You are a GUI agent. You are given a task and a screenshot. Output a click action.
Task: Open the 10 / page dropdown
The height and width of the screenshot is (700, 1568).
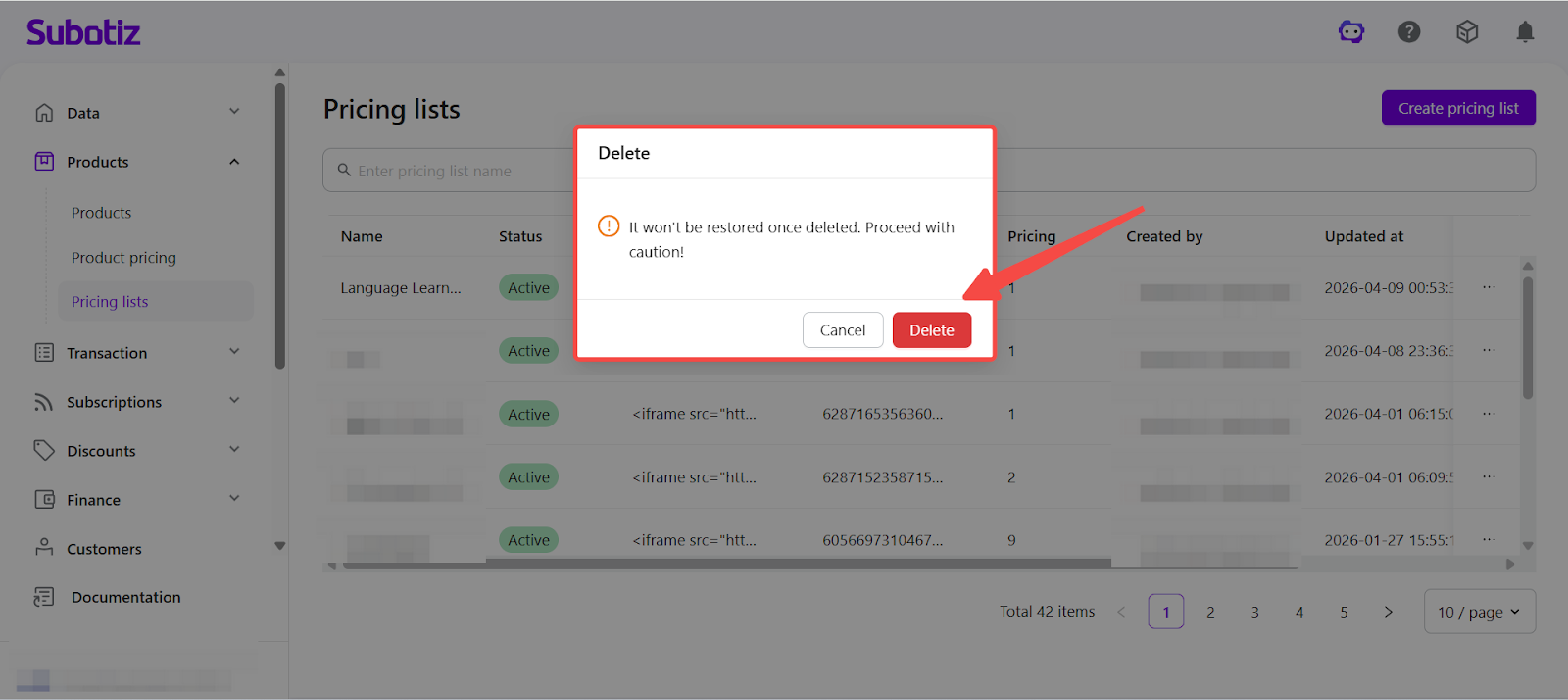(x=1479, y=612)
